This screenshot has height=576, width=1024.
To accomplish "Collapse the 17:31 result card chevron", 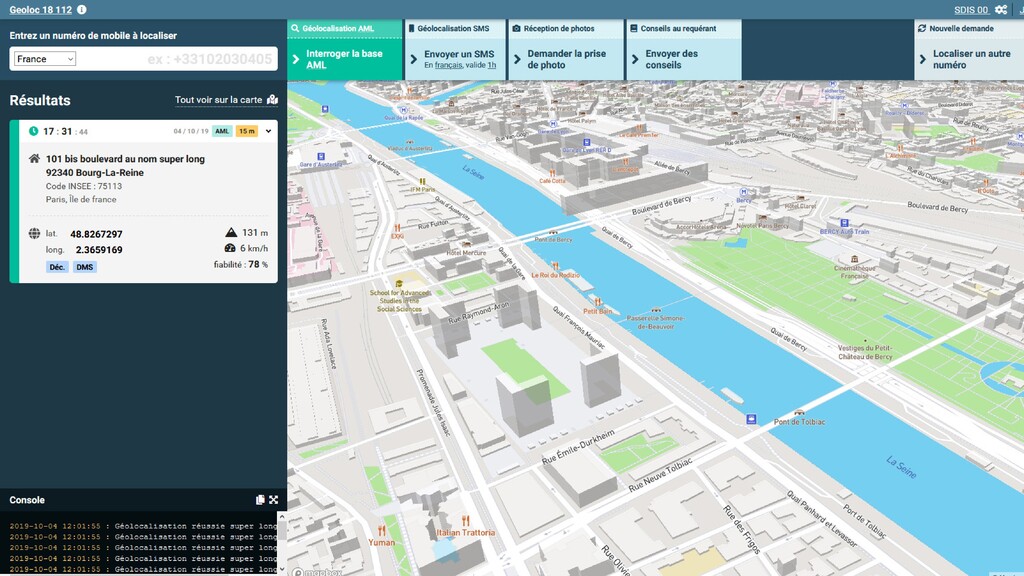I will [x=268, y=131].
